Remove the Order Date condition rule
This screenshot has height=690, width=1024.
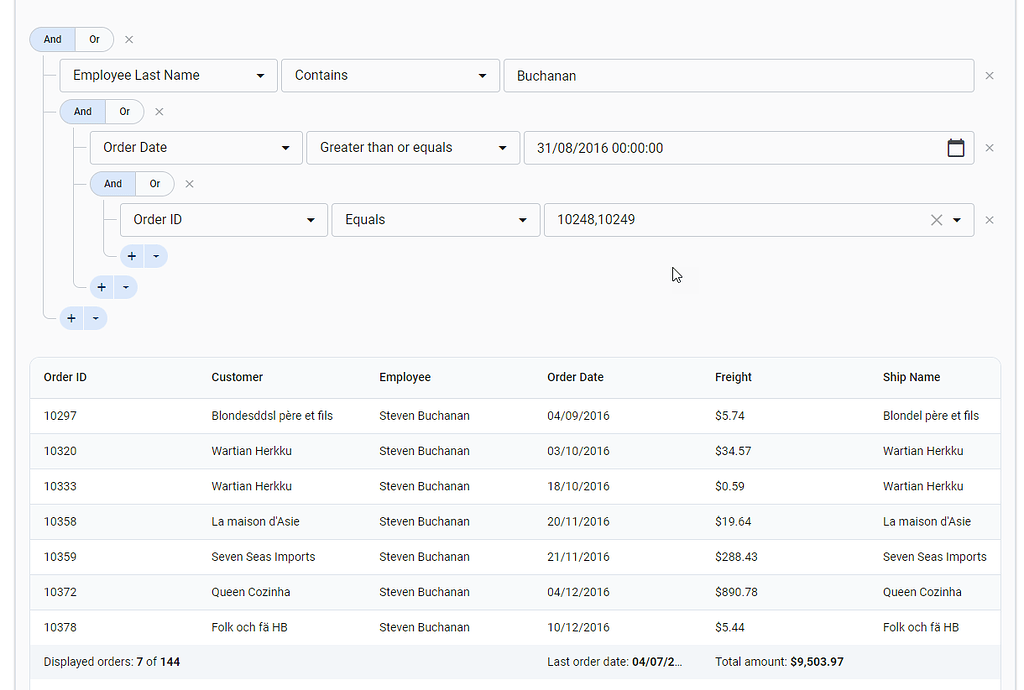(x=988, y=147)
